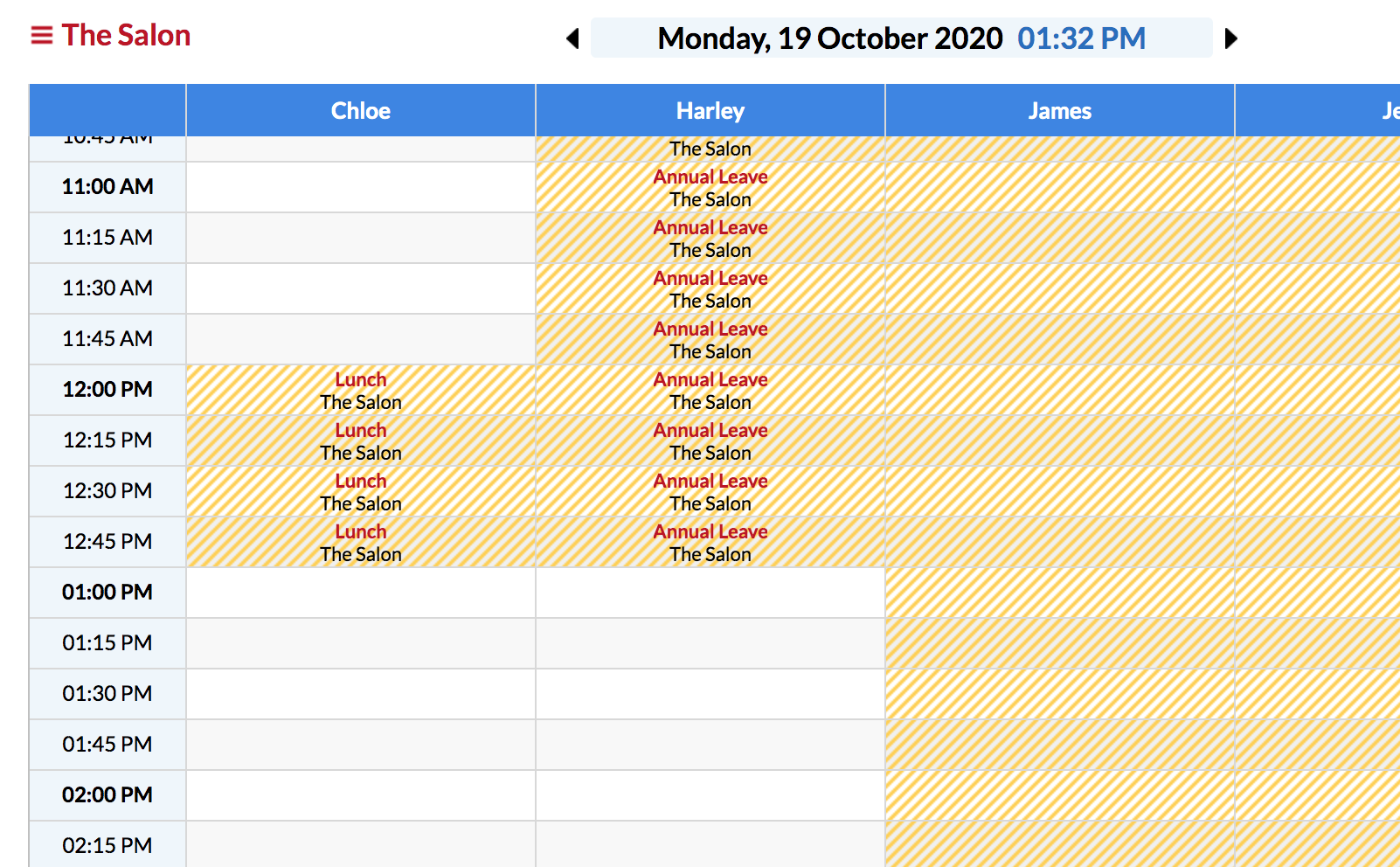This screenshot has height=867, width=1400.
Task: Select James's blocked 12:00 PM slot
Action: (x=1060, y=390)
